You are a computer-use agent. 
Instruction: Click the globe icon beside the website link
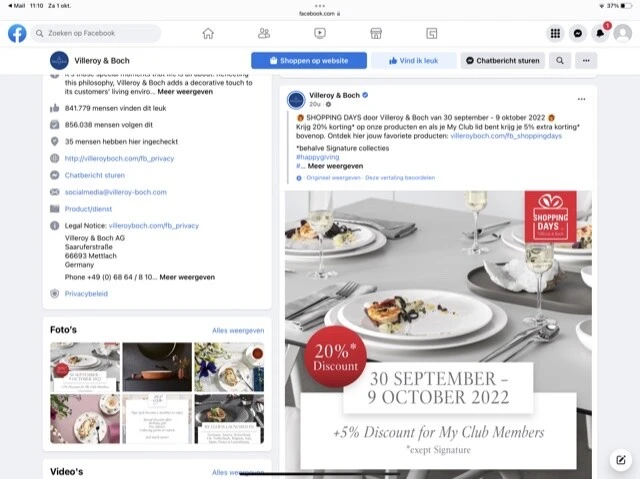pyautogui.click(x=54, y=158)
